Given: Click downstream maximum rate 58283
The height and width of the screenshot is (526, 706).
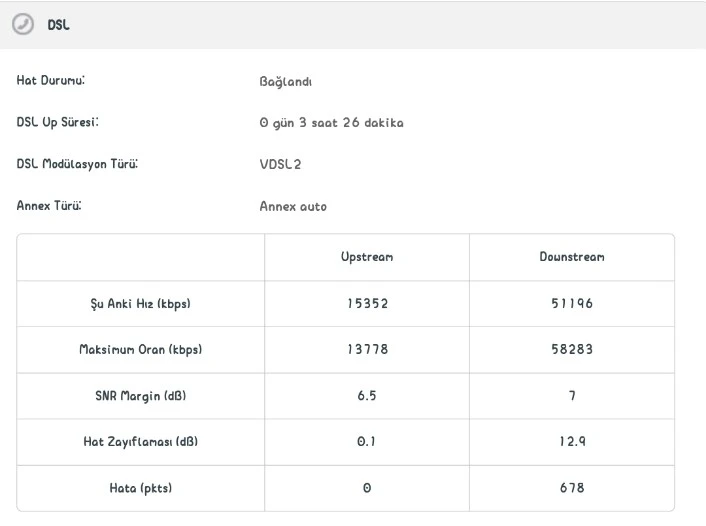Looking at the screenshot, I should [x=572, y=349].
